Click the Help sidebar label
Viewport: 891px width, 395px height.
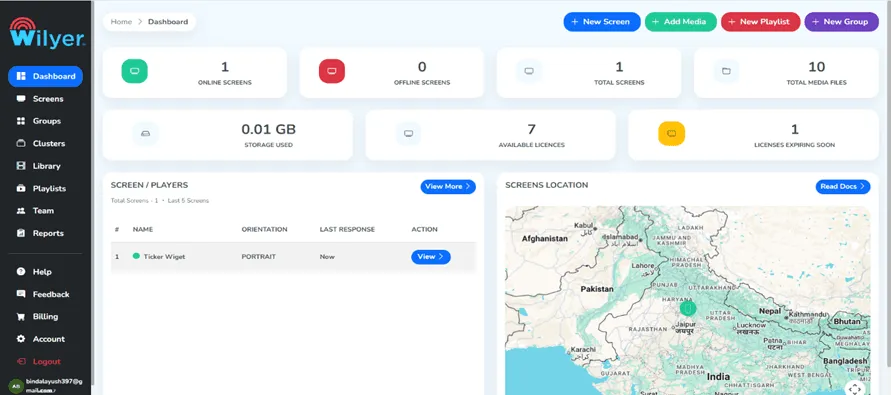[x=42, y=272]
